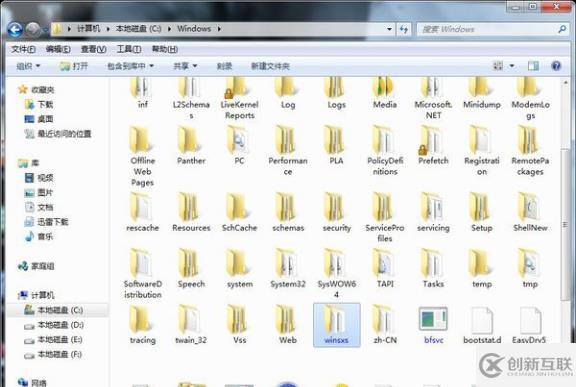This screenshot has width=576, height=387.
Task: Select 桌面 in the favorites sidebar
Action: click(39, 119)
